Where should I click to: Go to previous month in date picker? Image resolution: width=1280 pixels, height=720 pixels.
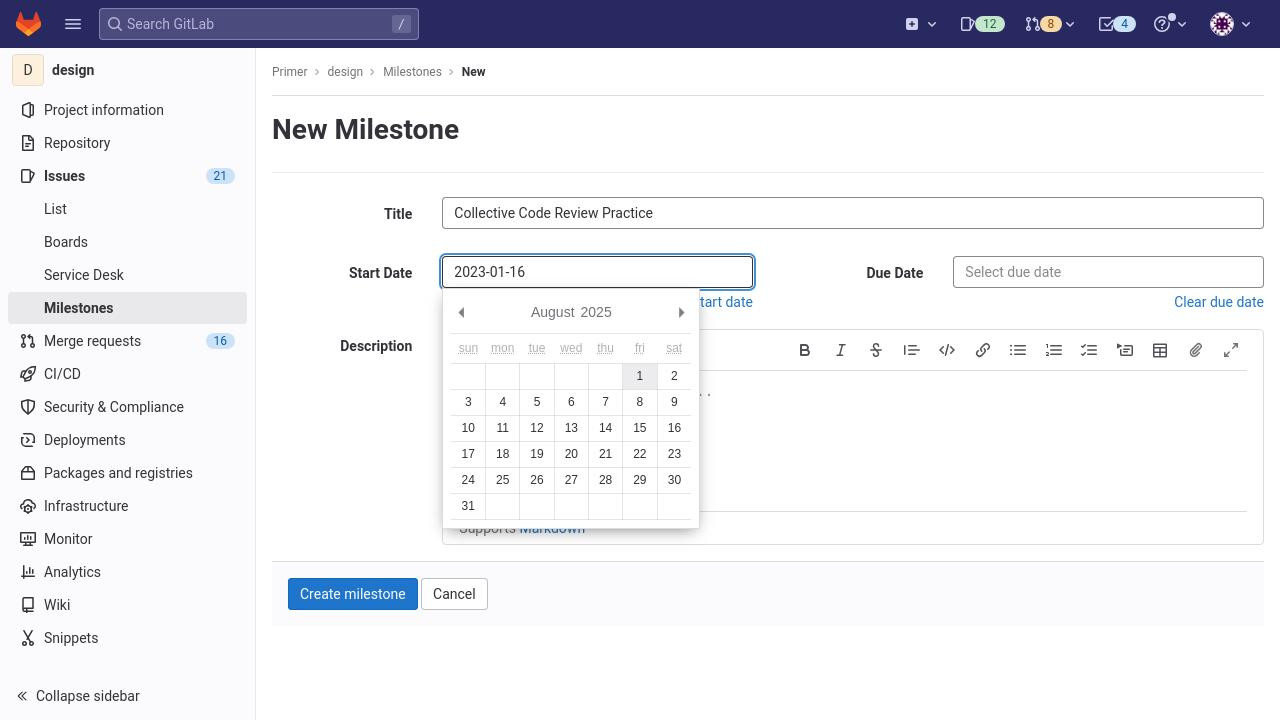point(461,313)
